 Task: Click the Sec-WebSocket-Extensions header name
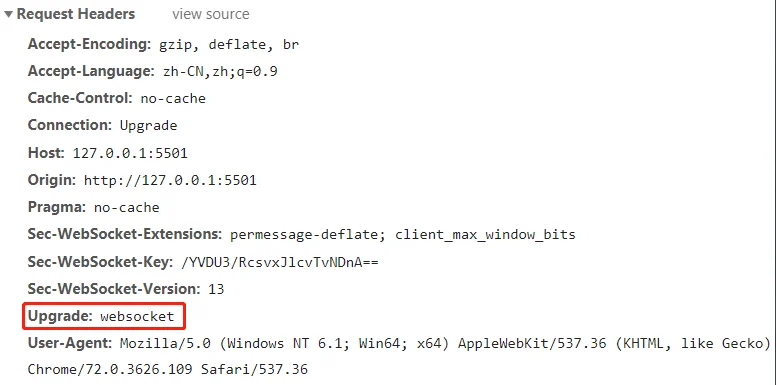point(125,234)
